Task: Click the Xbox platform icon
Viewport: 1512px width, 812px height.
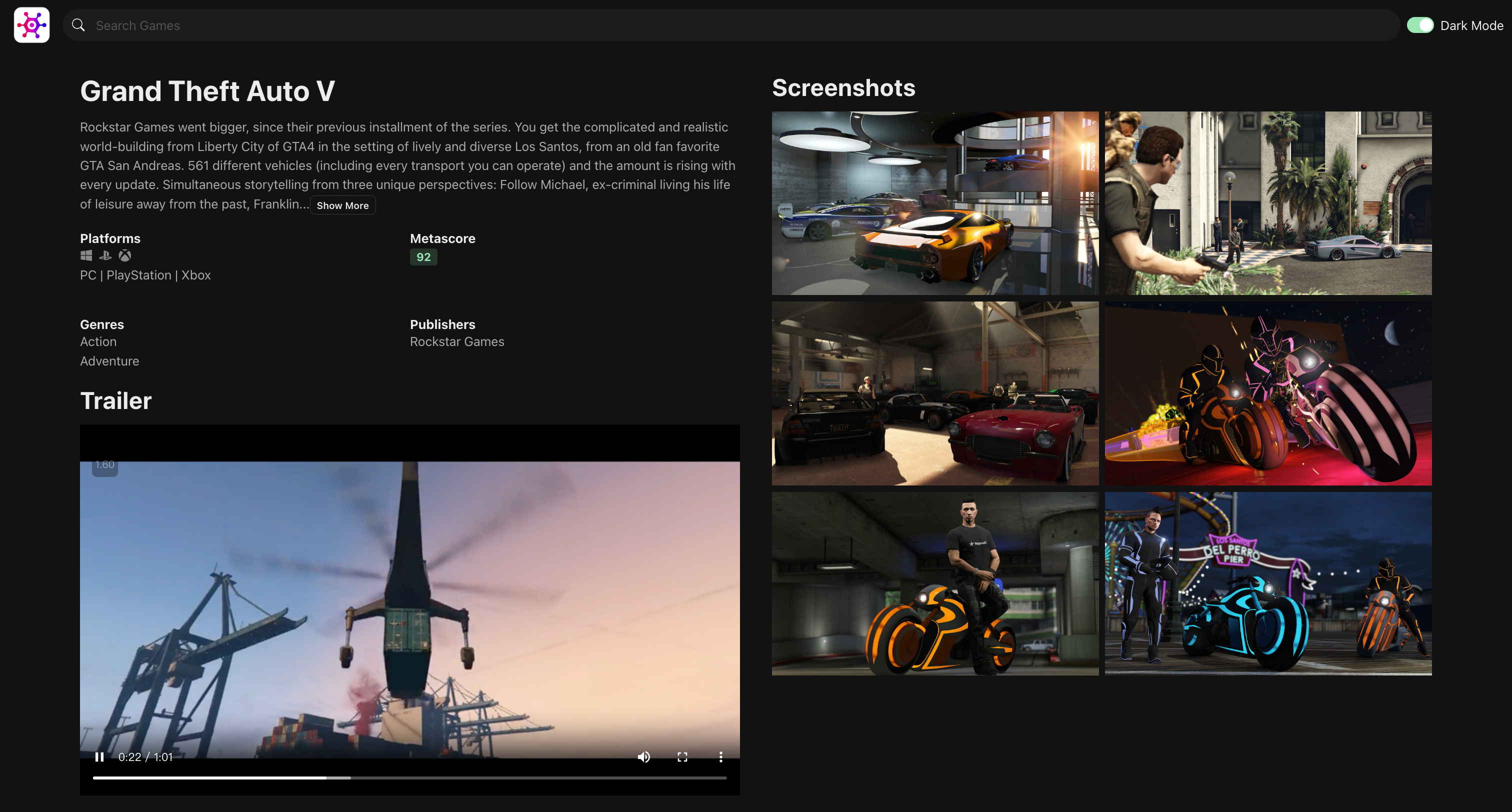Action: click(125, 255)
